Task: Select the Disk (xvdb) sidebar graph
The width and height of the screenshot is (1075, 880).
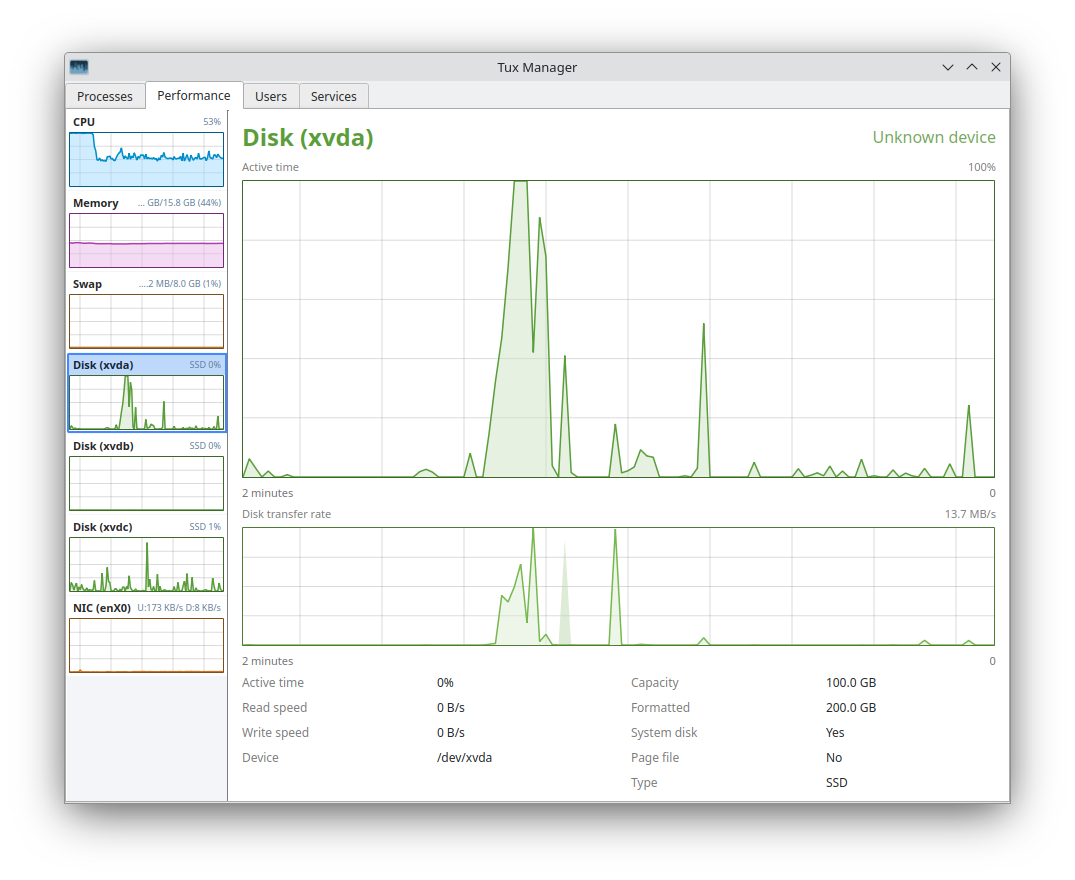Action: pos(147,483)
